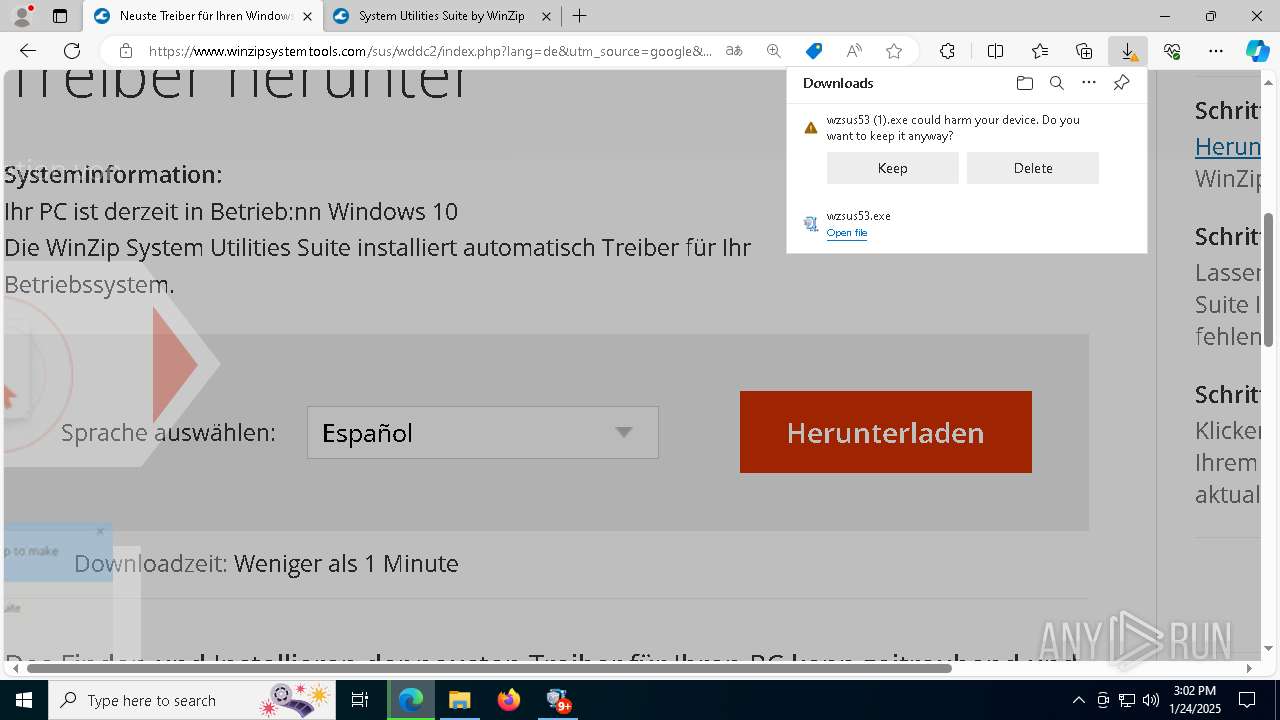Open the Extensions puzzle icon

click(947, 51)
